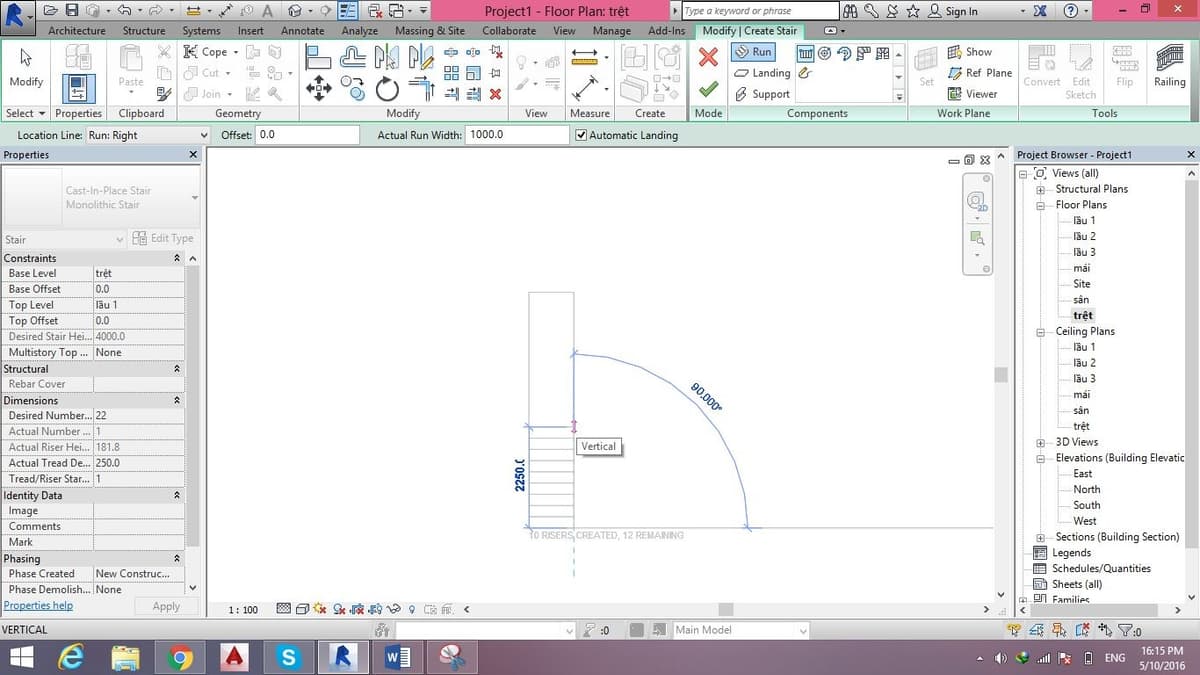The image size is (1200, 675).
Task: Open Skype from the taskbar
Action: click(289, 657)
